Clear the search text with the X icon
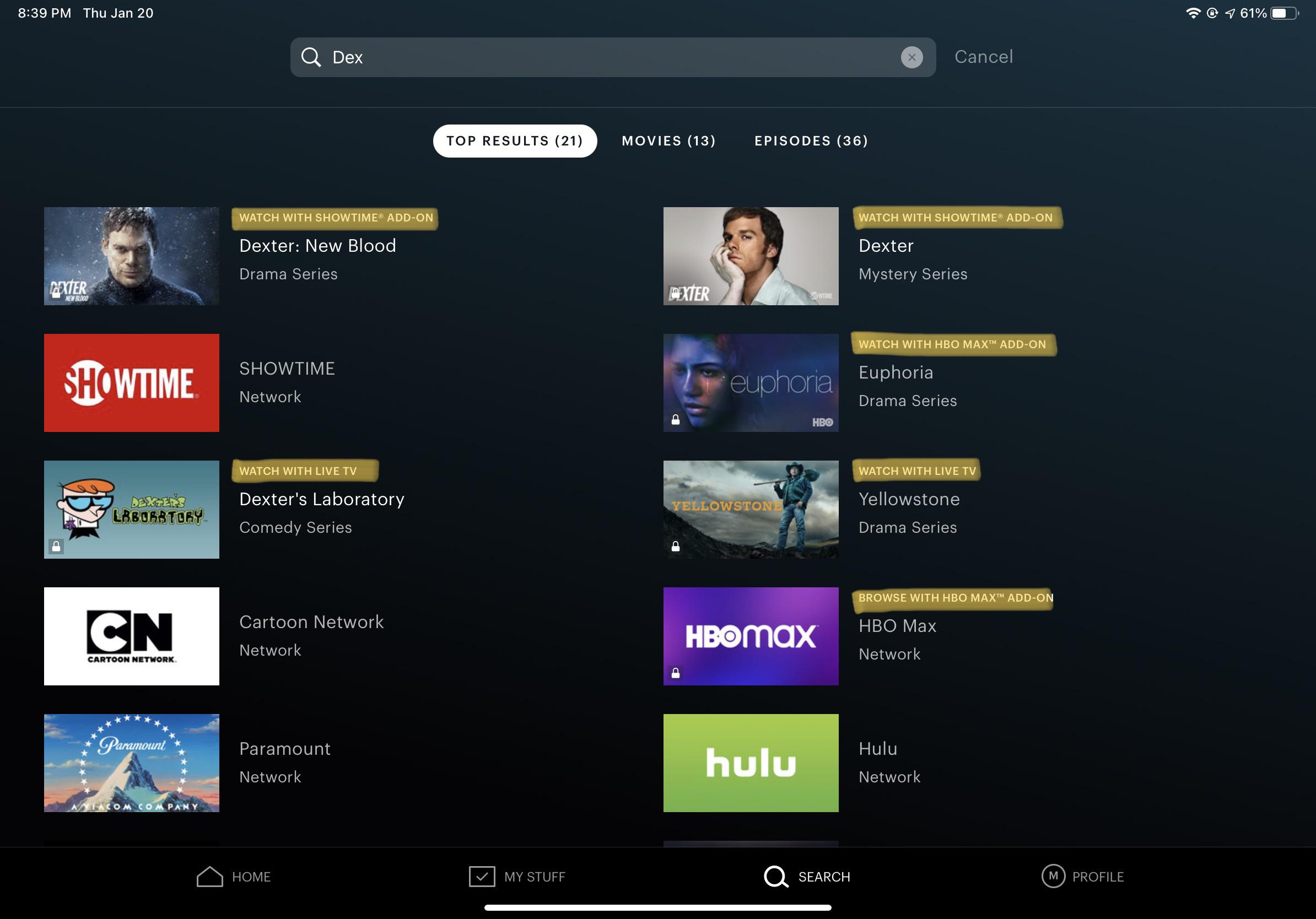Viewport: 1316px width, 919px height. [913, 57]
